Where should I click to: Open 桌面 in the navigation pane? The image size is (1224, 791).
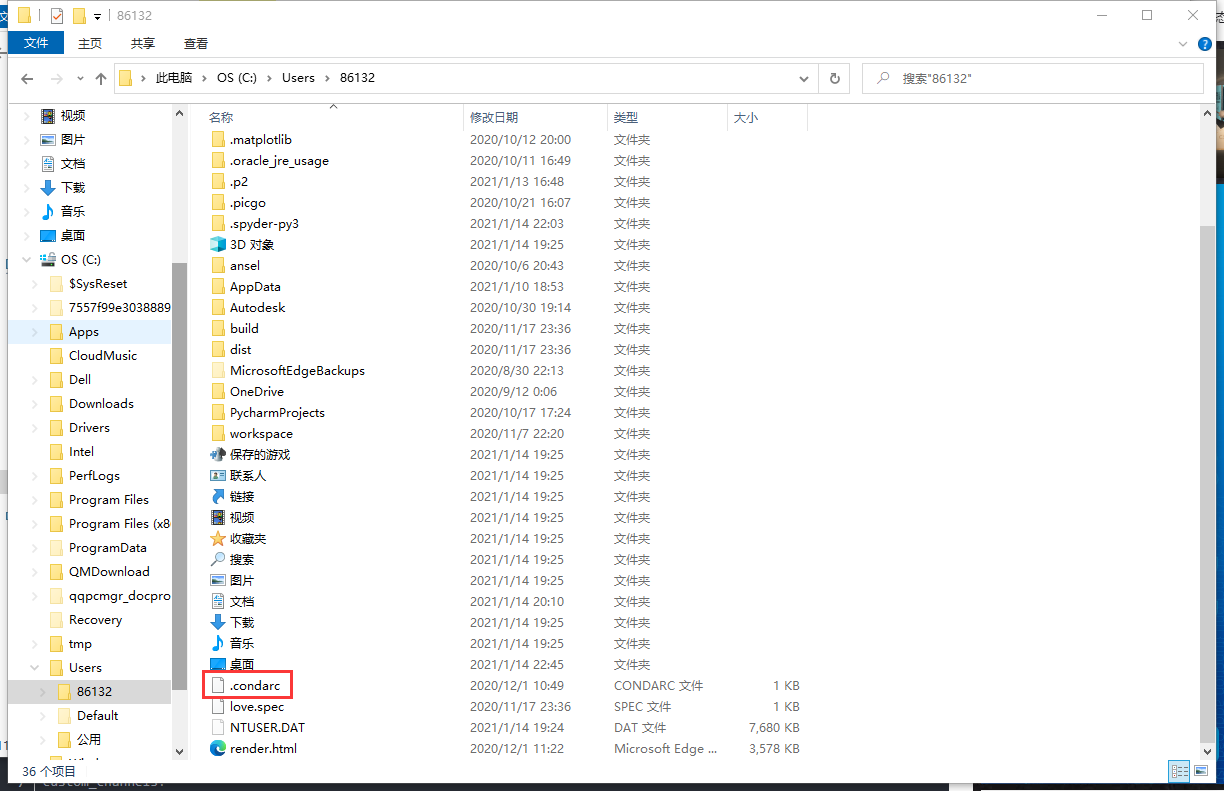73,236
